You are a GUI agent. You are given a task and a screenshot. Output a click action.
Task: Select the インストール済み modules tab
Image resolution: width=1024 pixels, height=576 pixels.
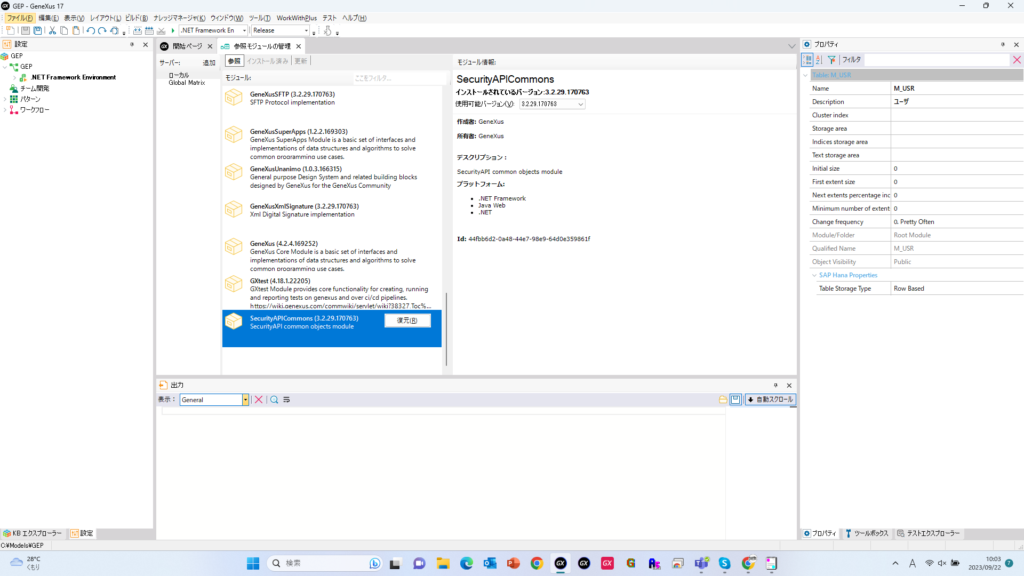[267, 61]
